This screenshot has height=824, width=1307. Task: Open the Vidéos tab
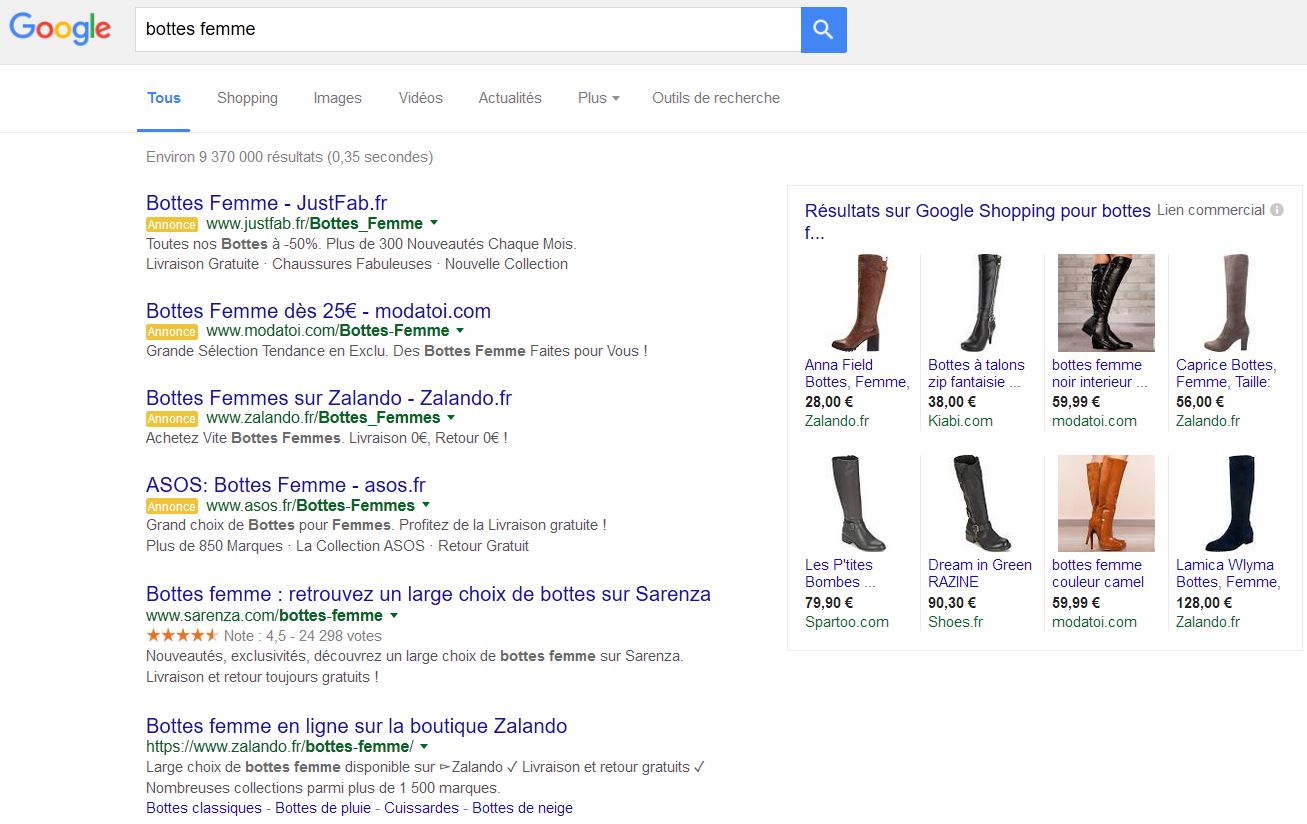pyautogui.click(x=420, y=98)
